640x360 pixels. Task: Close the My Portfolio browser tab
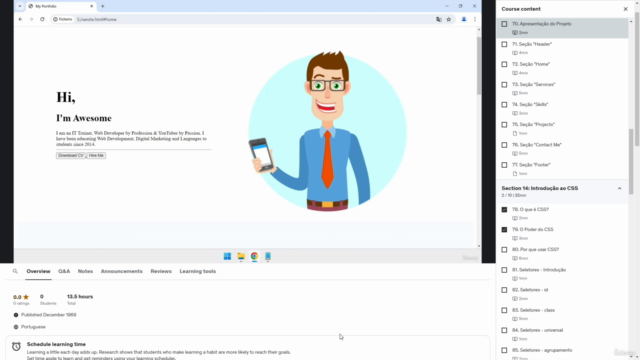(91, 6)
